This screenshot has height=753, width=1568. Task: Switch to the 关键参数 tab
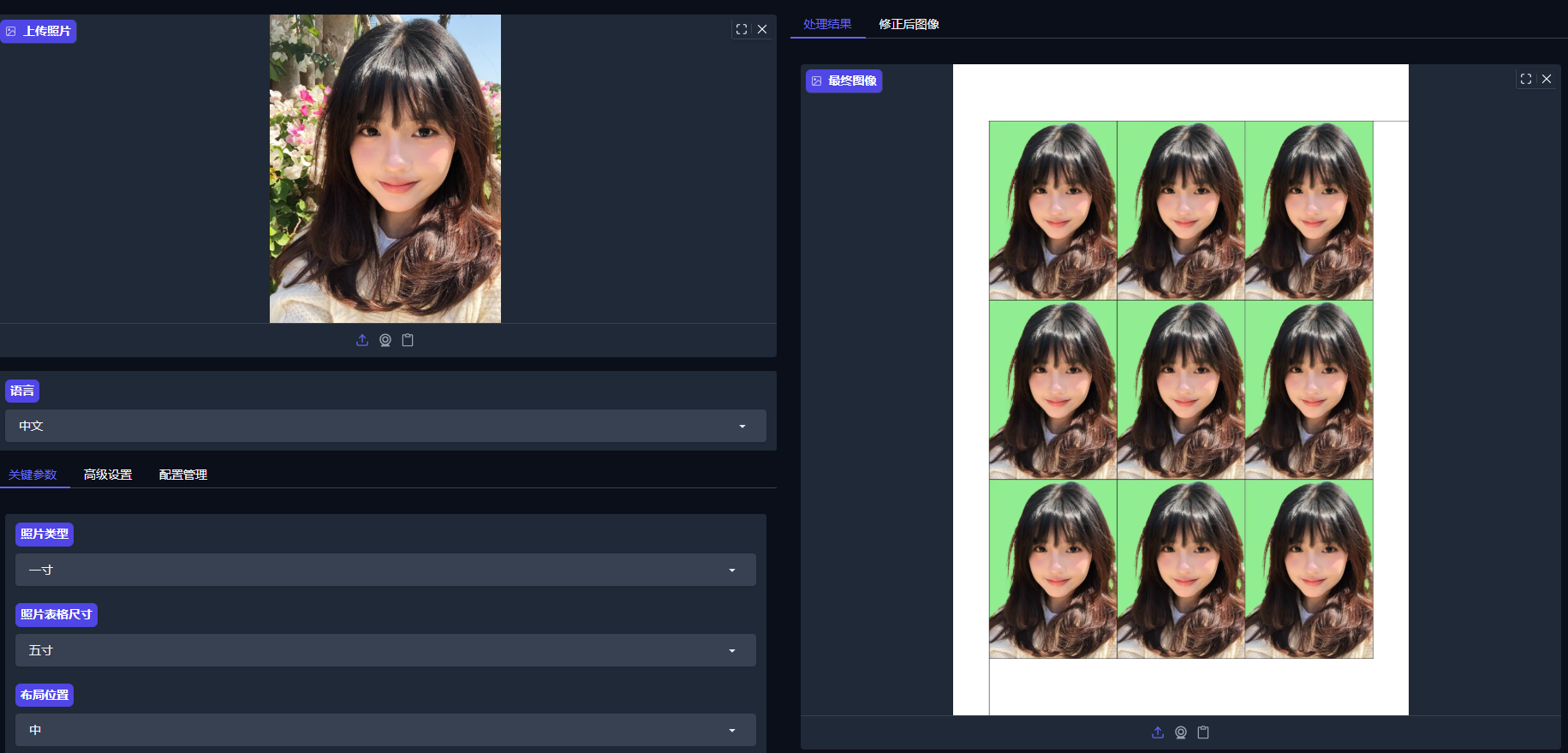click(x=33, y=475)
